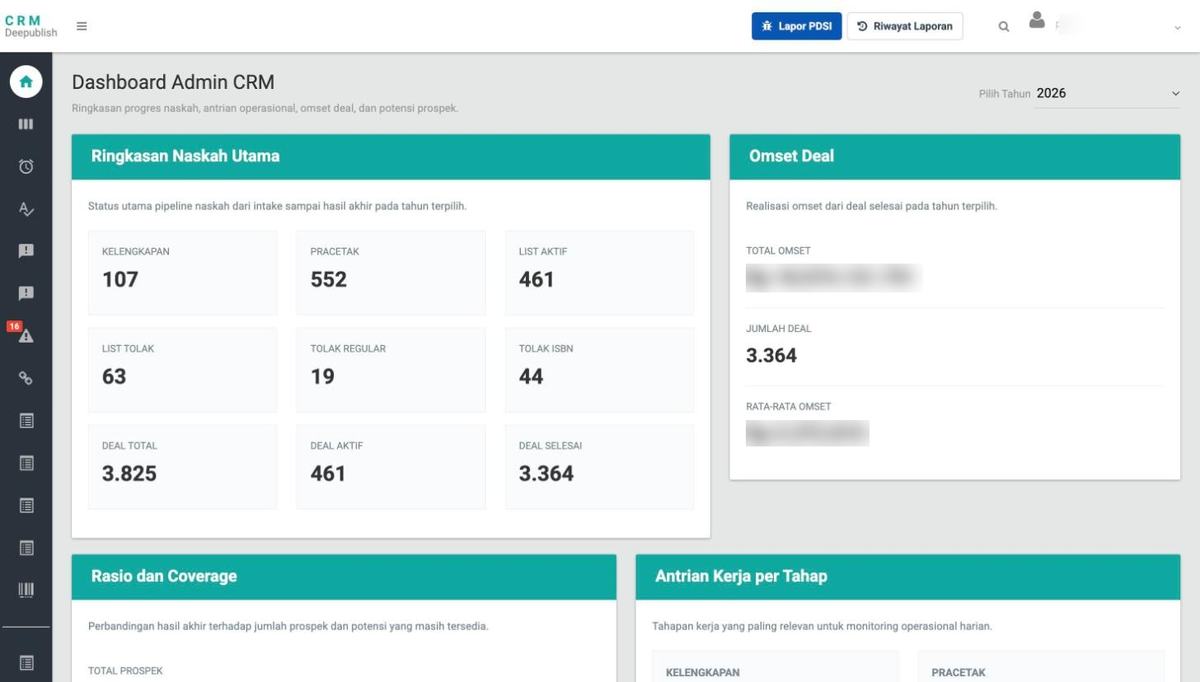Open the Home dashboard sidebar icon

[x=26, y=82]
